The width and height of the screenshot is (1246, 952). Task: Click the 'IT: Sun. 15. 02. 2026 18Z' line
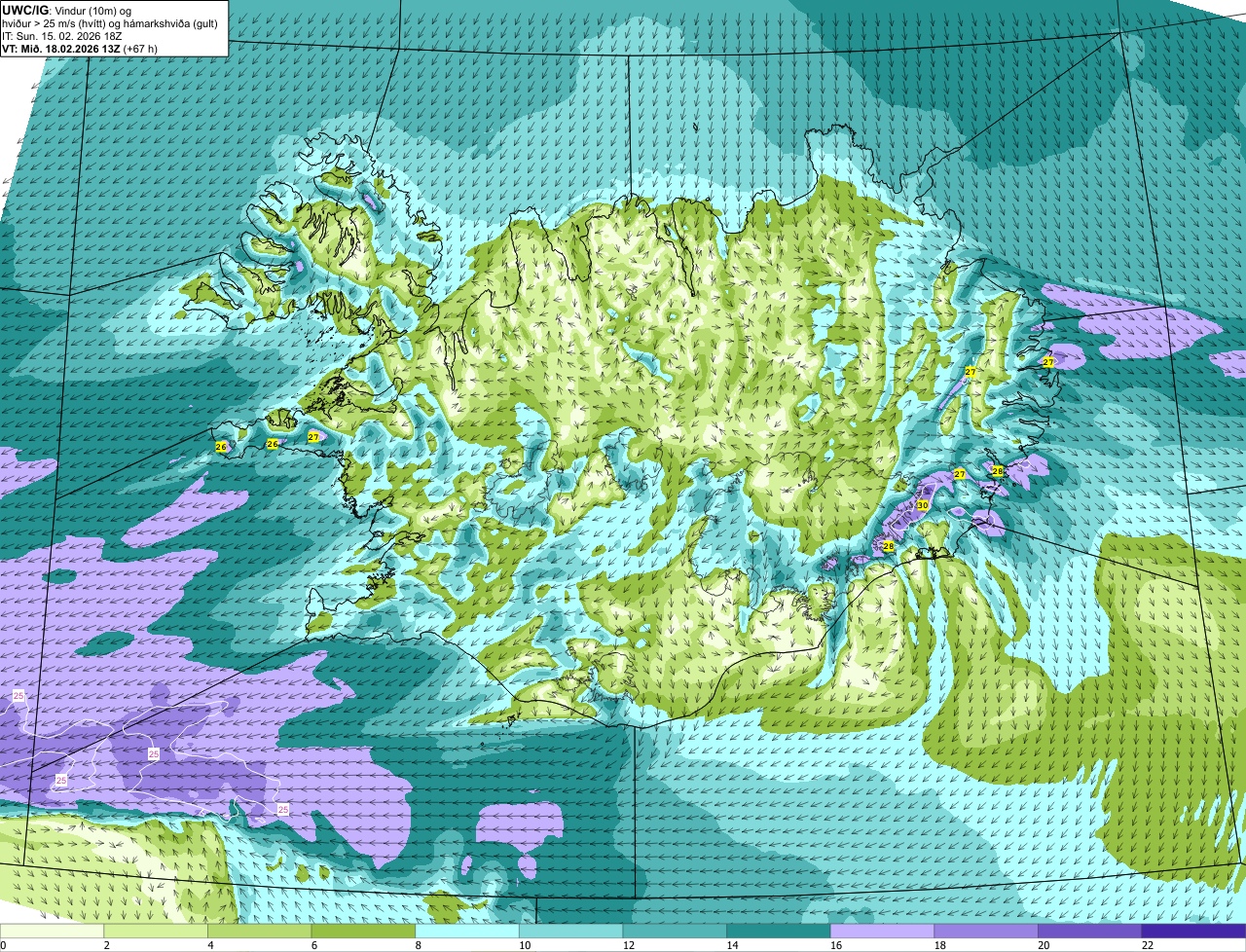coord(62,36)
